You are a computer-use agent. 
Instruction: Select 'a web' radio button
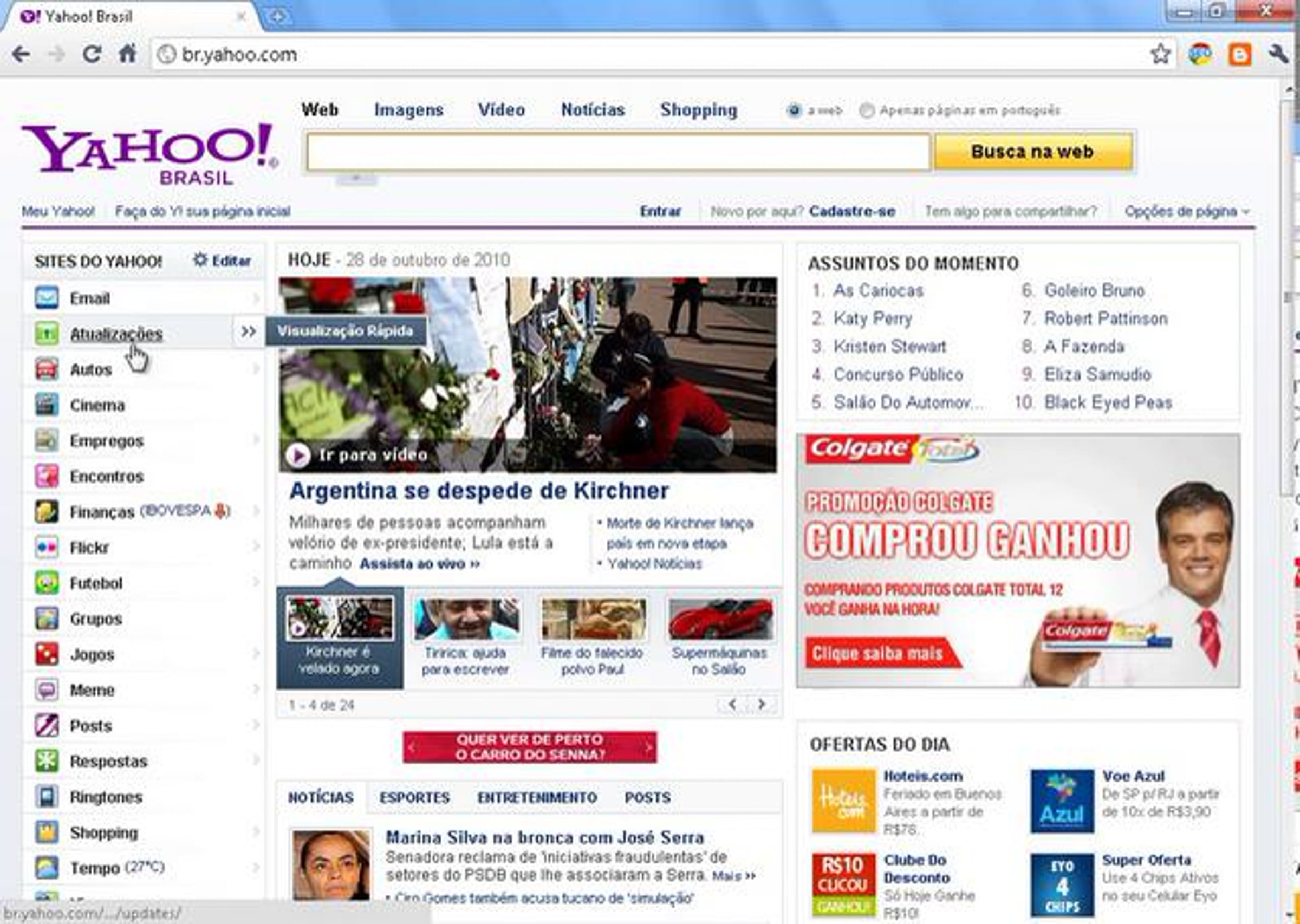(794, 110)
